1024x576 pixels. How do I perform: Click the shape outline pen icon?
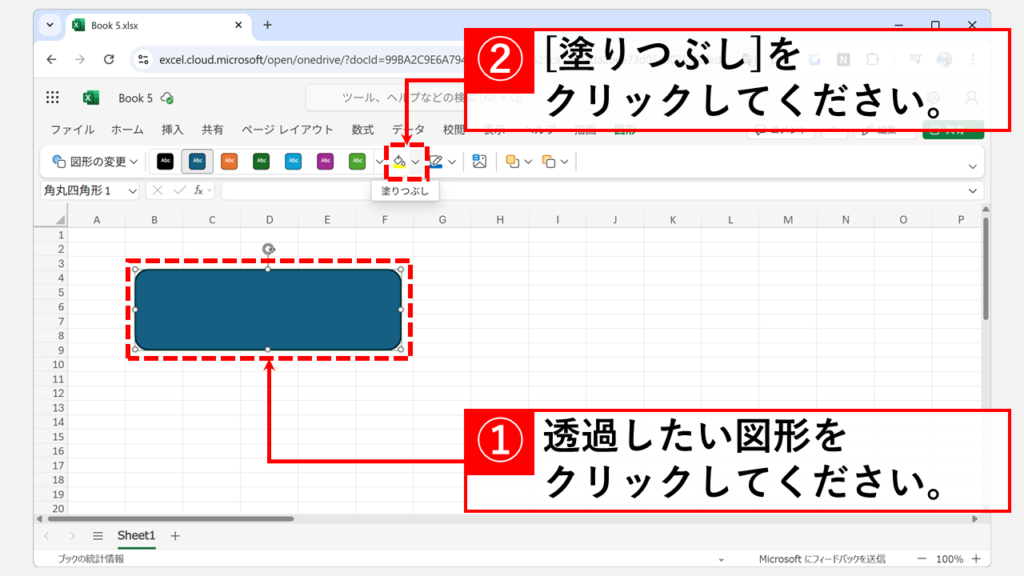point(436,161)
